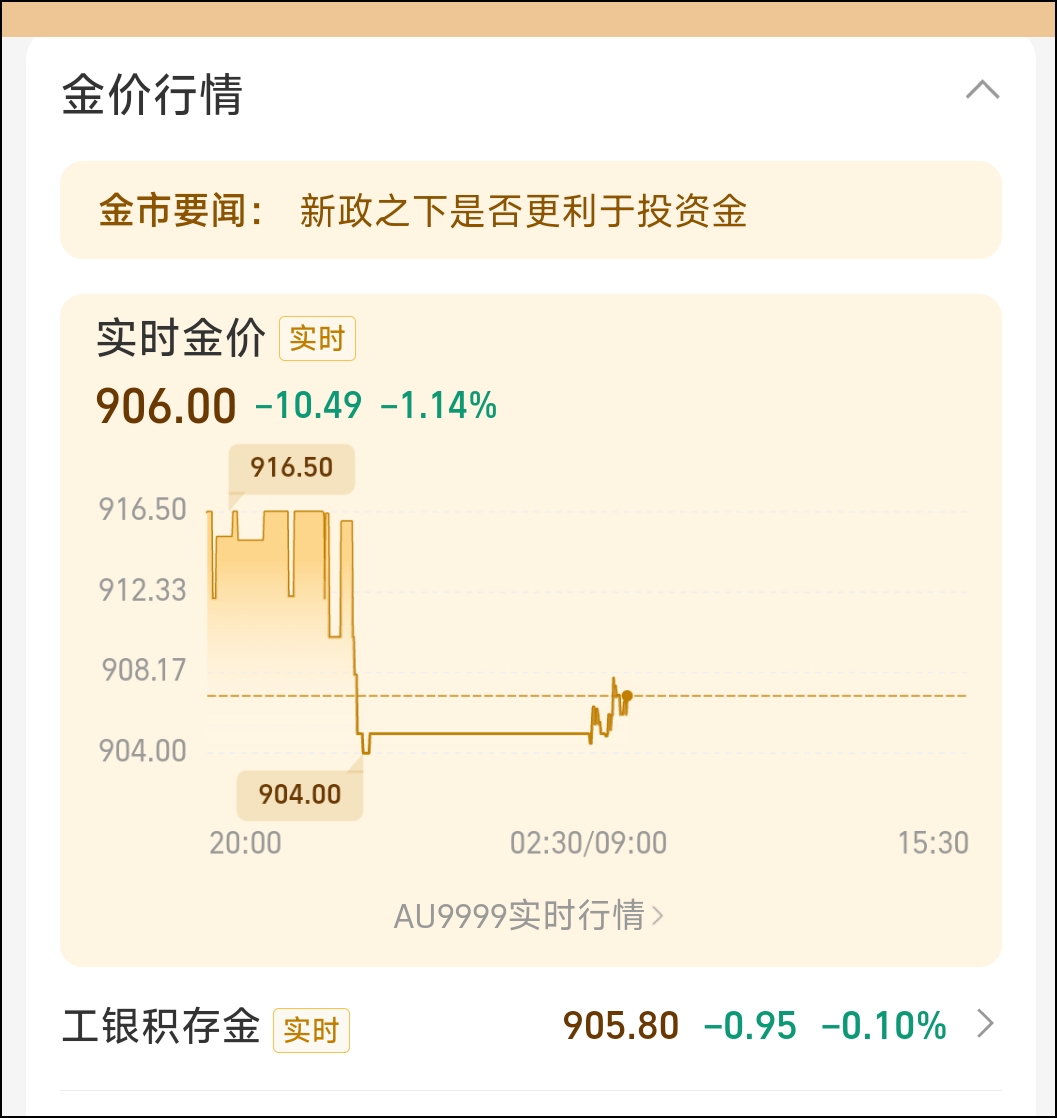Tap the 实时 badge beside 实时金价
This screenshot has height=1118, width=1057.
317,338
